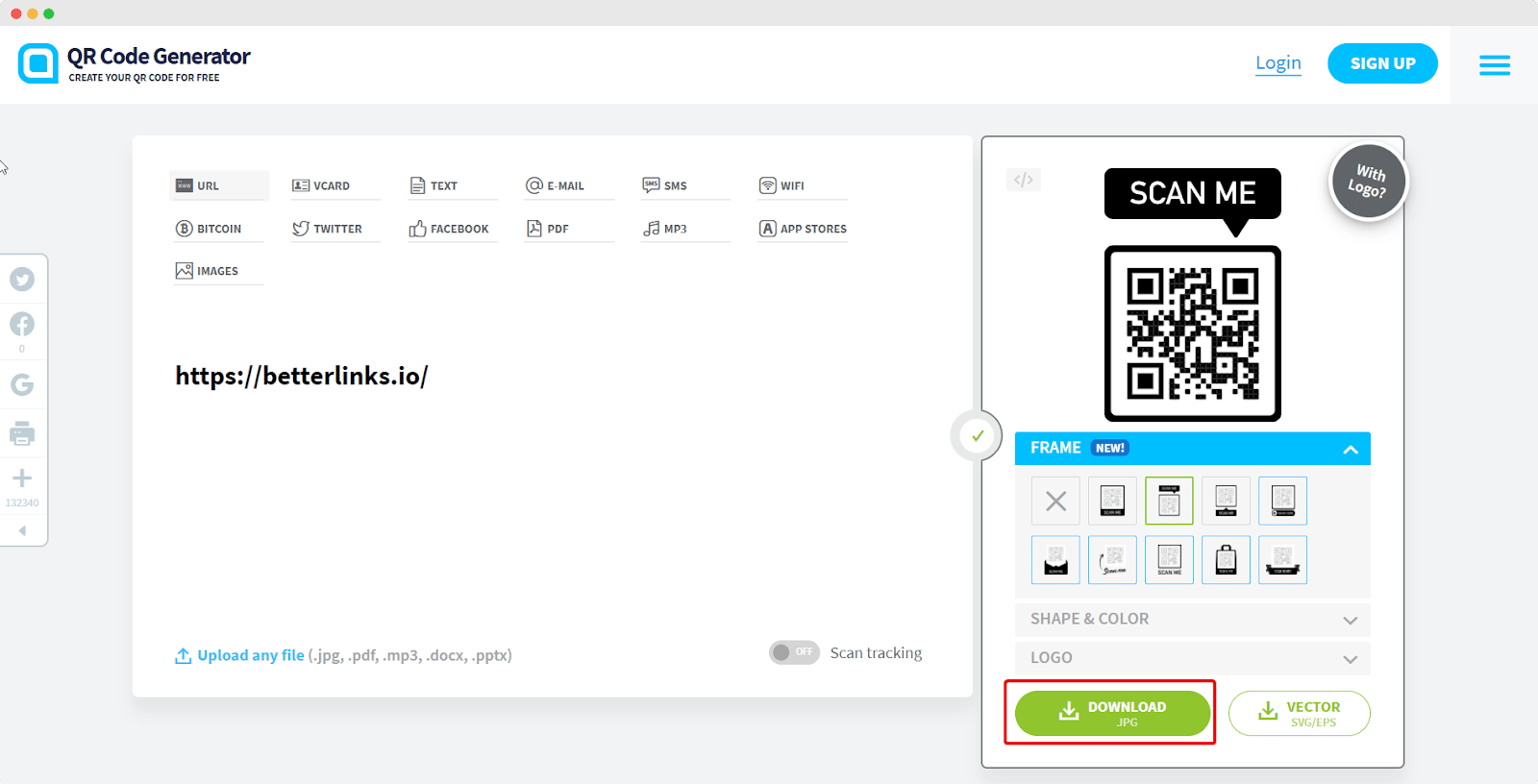Select the shopping bag frame

pos(1226,560)
